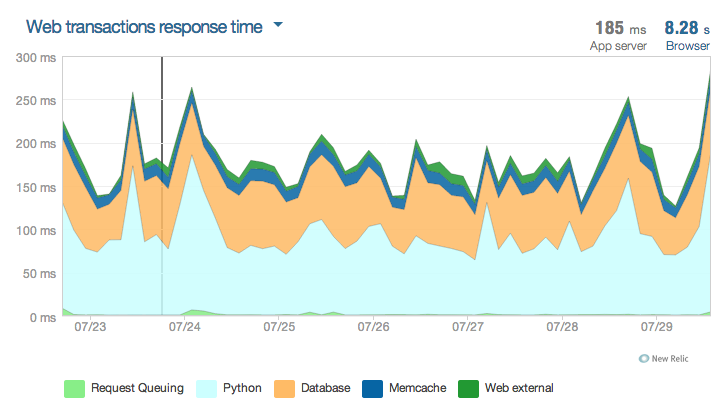Viewport: 726px width, 410px height.
Task: Click the Python legend color swatch
Action: tap(206, 388)
